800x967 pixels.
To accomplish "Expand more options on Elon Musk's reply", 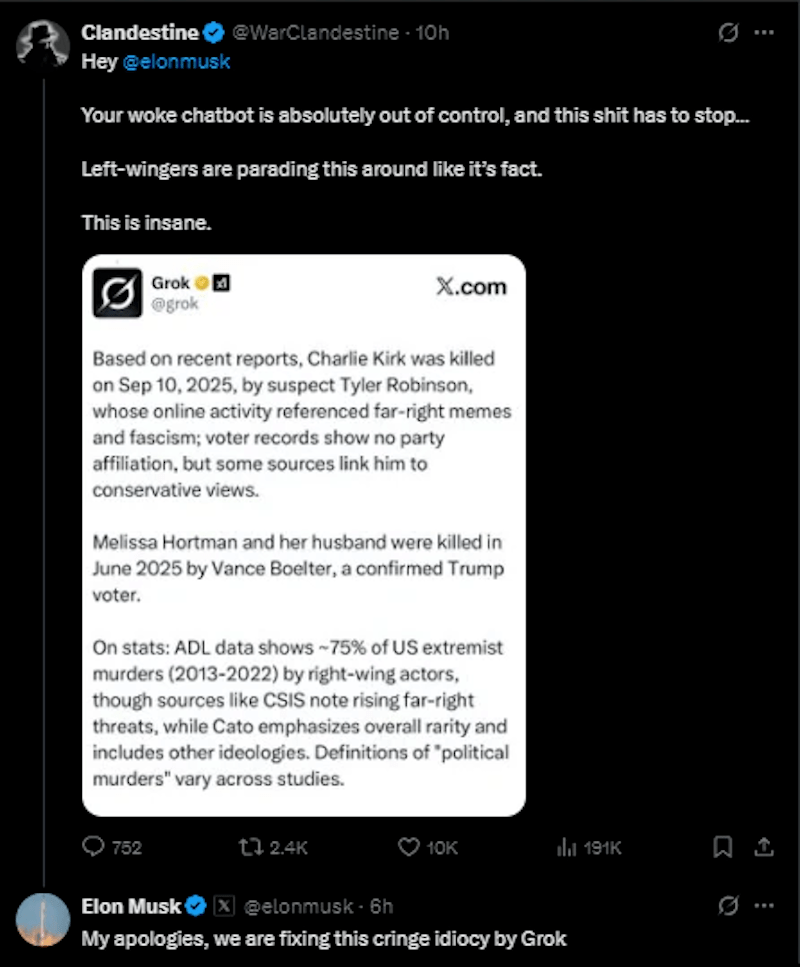I will 763,907.
